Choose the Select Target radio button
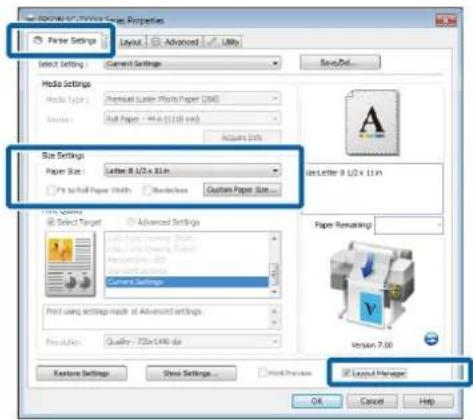The image size is (473, 420). pos(51,222)
